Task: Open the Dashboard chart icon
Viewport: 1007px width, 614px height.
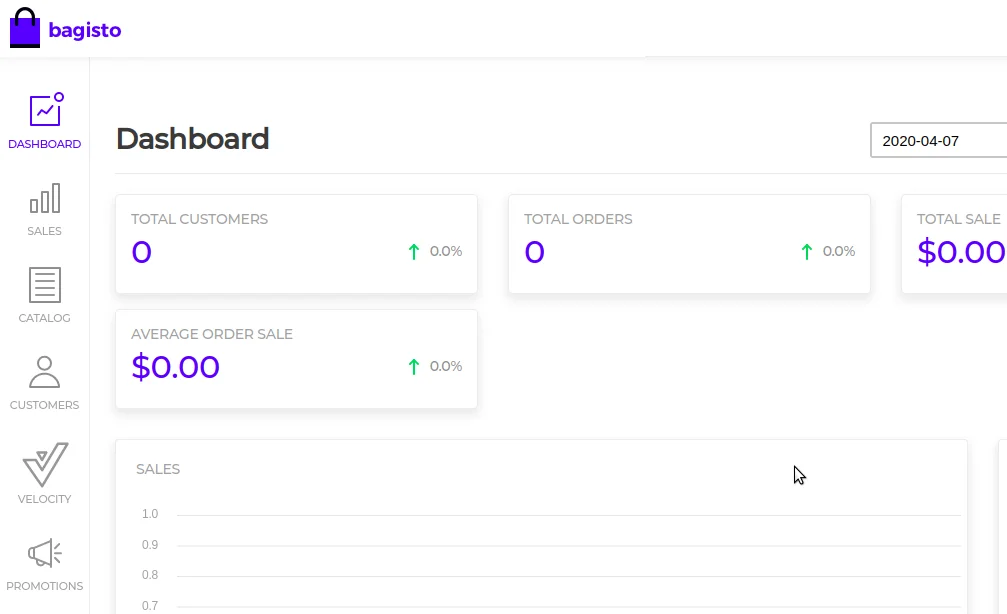Action: tap(45, 110)
